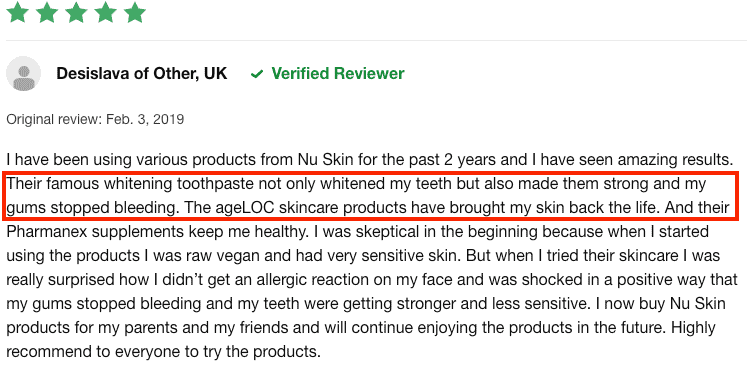The width and height of the screenshot is (748, 379).
Task: Click the first sentence mentioning Nu Skin
Action: pos(369,159)
